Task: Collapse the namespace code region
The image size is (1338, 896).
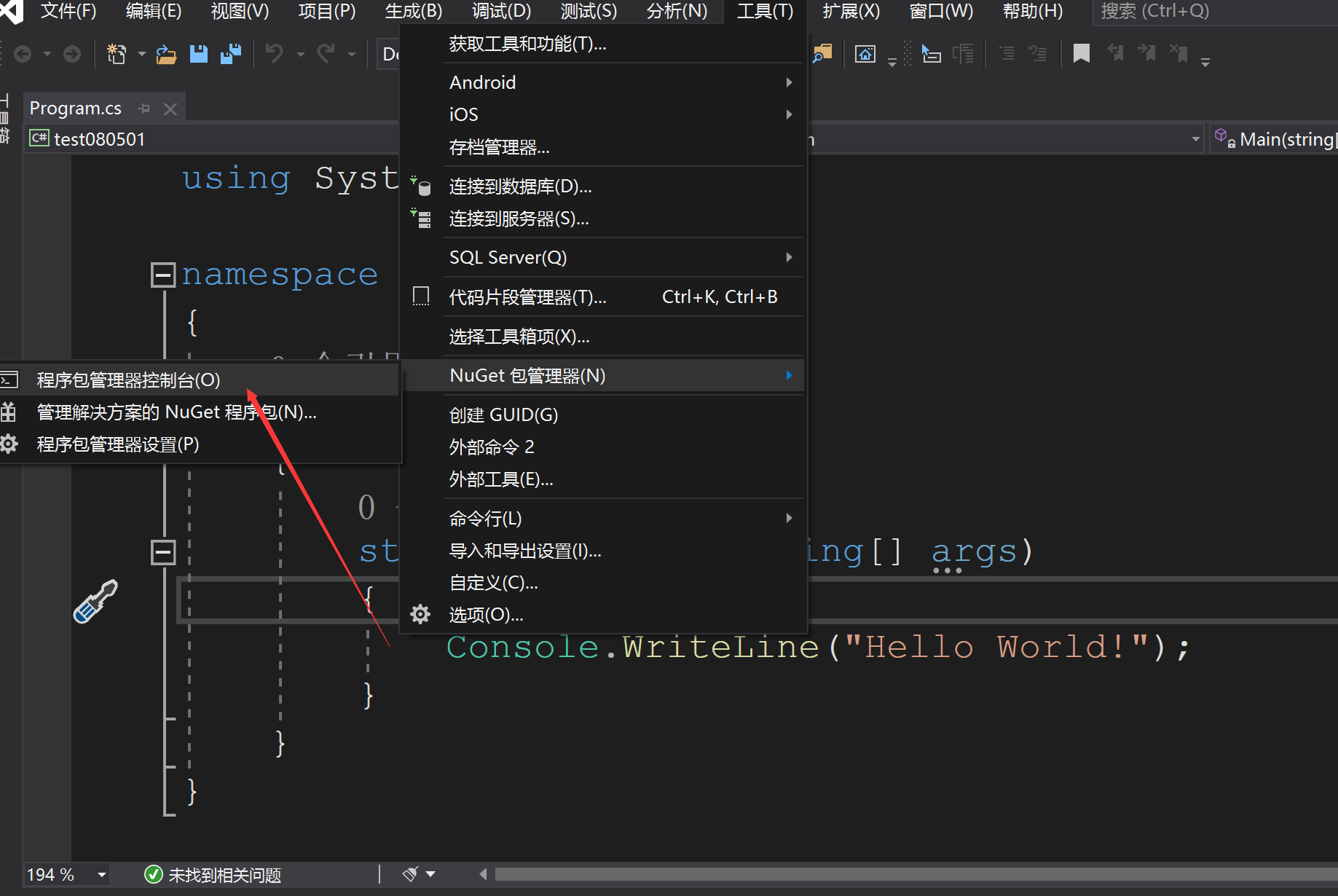Action: (x=163, y=275)
